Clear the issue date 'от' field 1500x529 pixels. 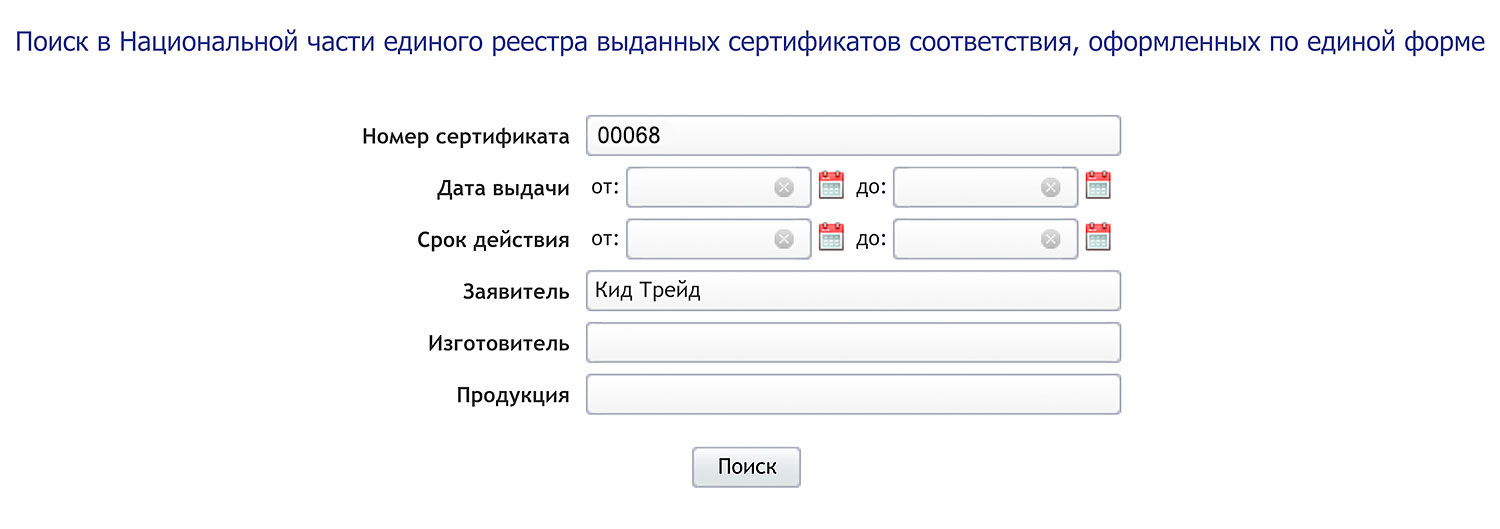(784, 187)
